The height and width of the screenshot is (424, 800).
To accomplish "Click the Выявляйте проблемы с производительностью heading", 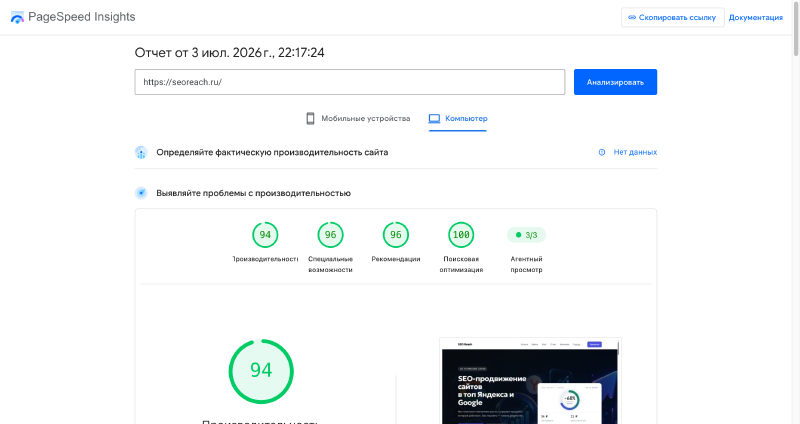I will point(254,193).
